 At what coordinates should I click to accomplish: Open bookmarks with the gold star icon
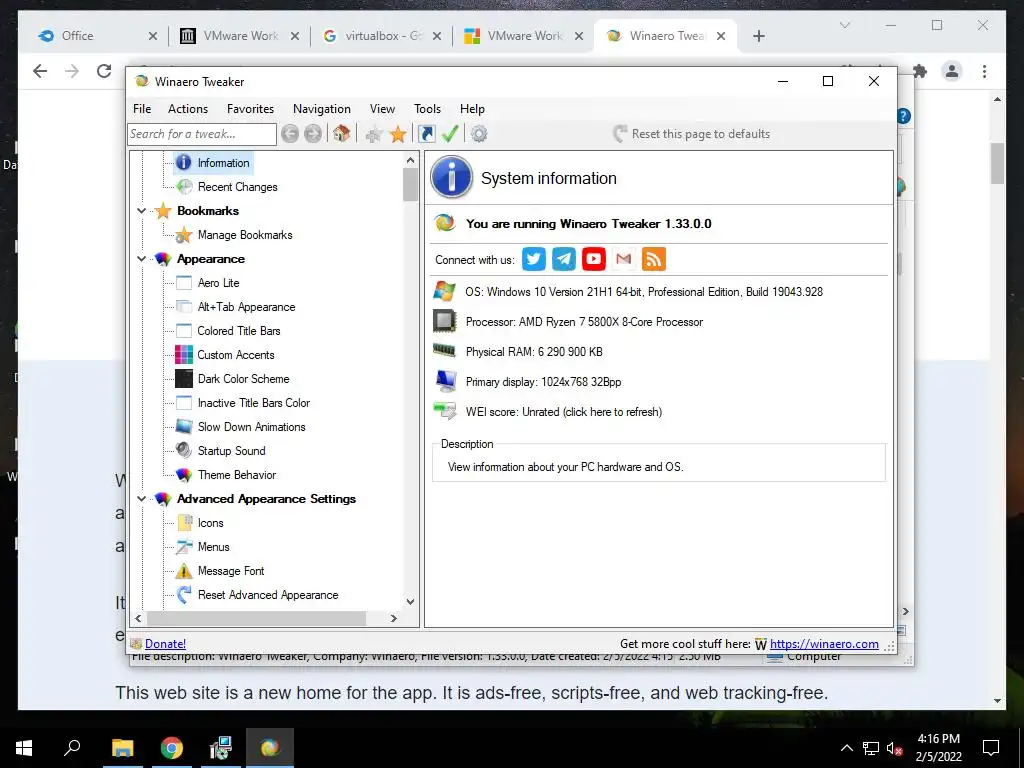[x=398, y=135]
